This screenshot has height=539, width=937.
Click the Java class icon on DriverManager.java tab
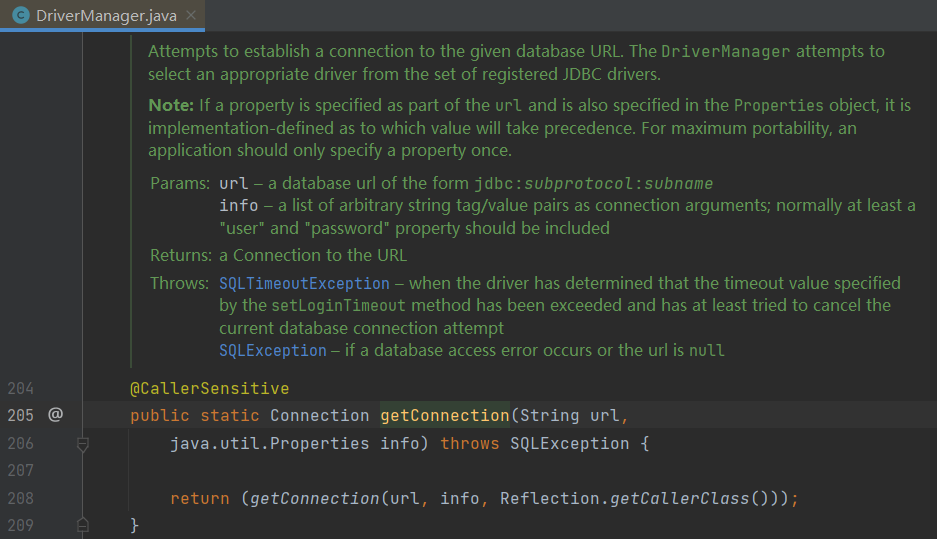pos(19,16)
